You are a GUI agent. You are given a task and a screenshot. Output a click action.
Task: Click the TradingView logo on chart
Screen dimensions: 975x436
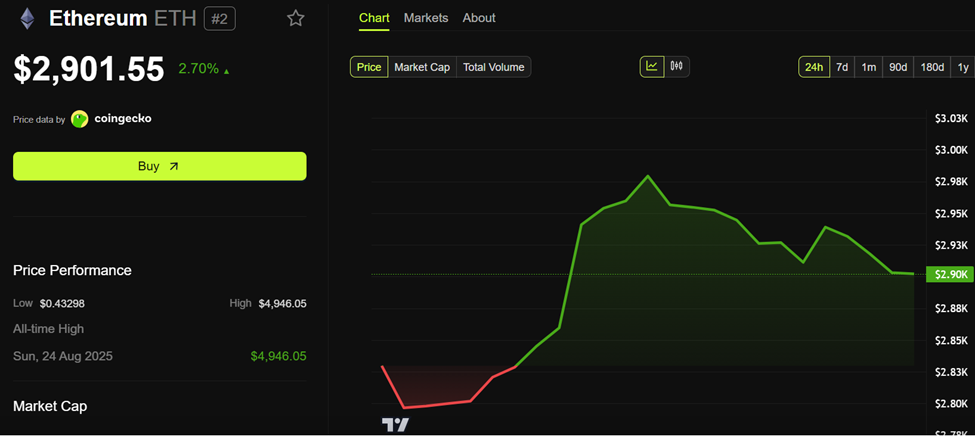(x=395, y=425)
